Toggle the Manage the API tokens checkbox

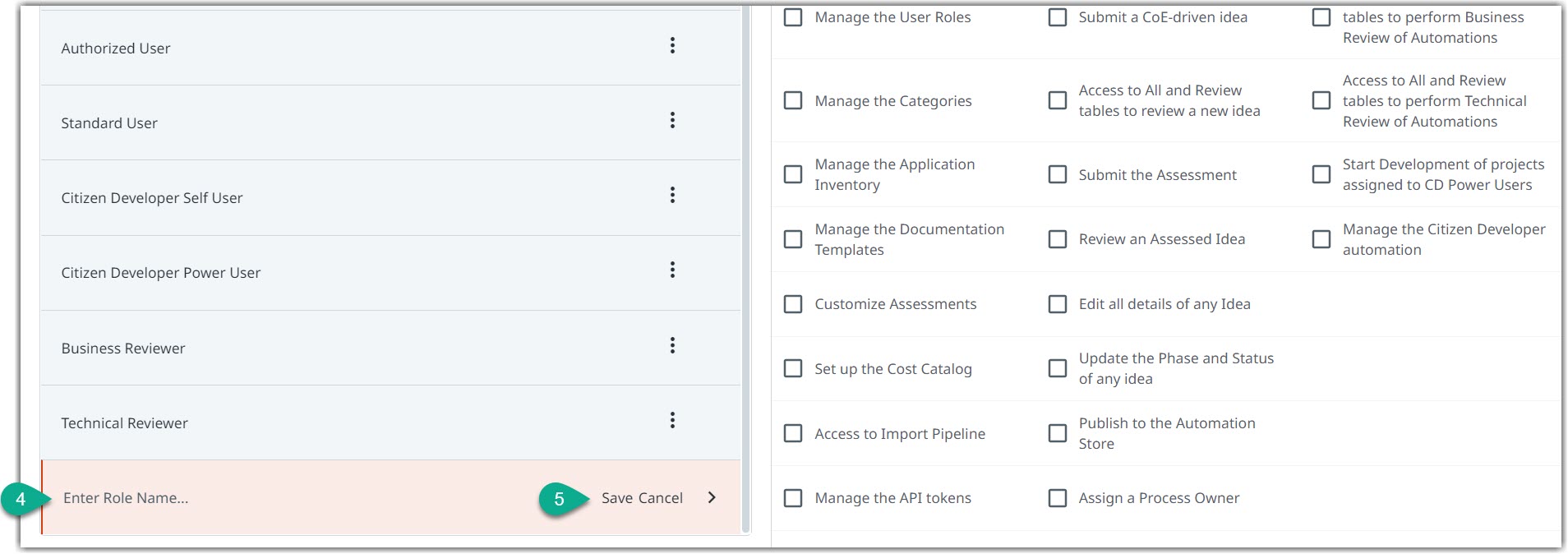pyautogui.click(x=793, y=498)
